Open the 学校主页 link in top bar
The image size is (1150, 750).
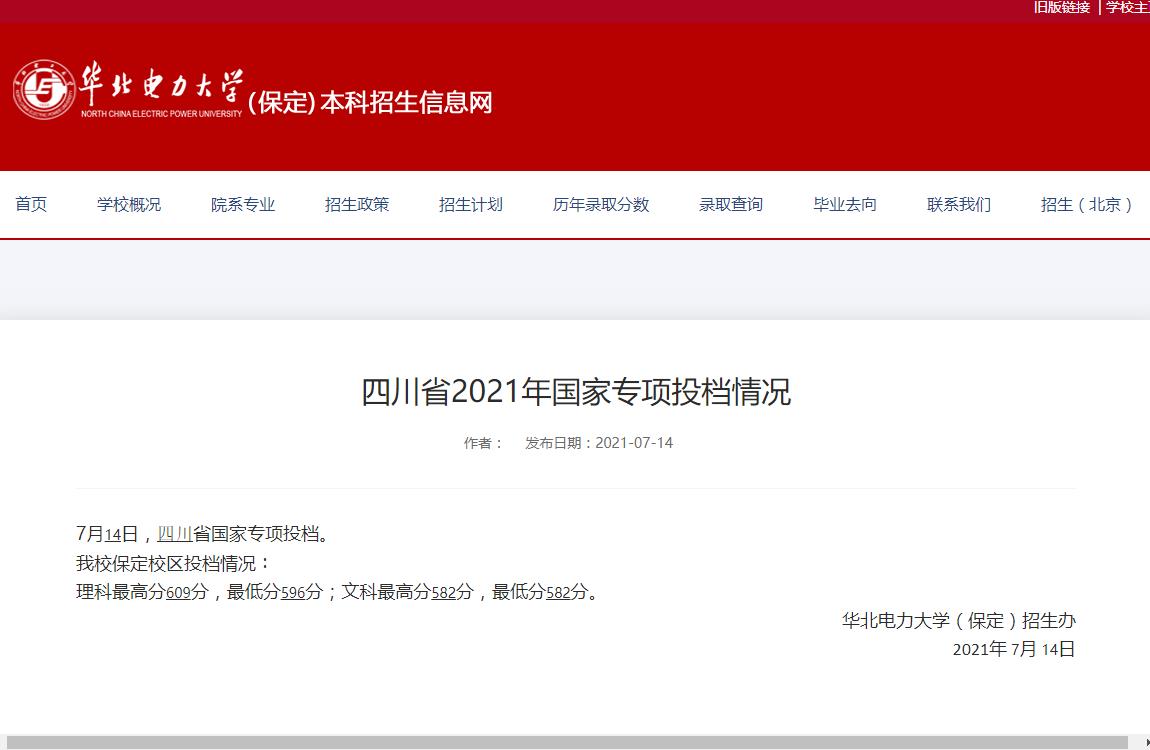click(1127, 7)
